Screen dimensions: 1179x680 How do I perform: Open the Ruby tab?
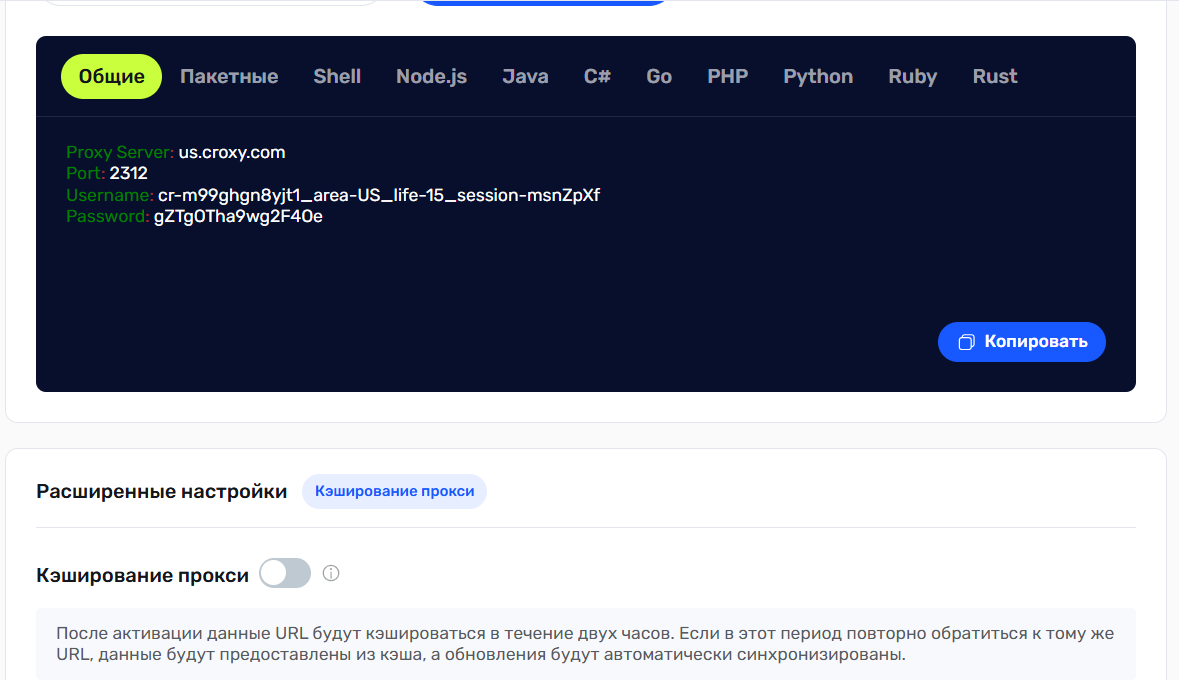point(912,77)
